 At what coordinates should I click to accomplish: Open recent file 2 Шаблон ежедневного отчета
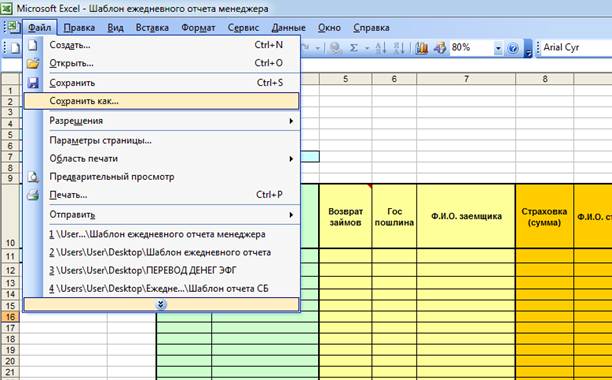tap(161, 253)
